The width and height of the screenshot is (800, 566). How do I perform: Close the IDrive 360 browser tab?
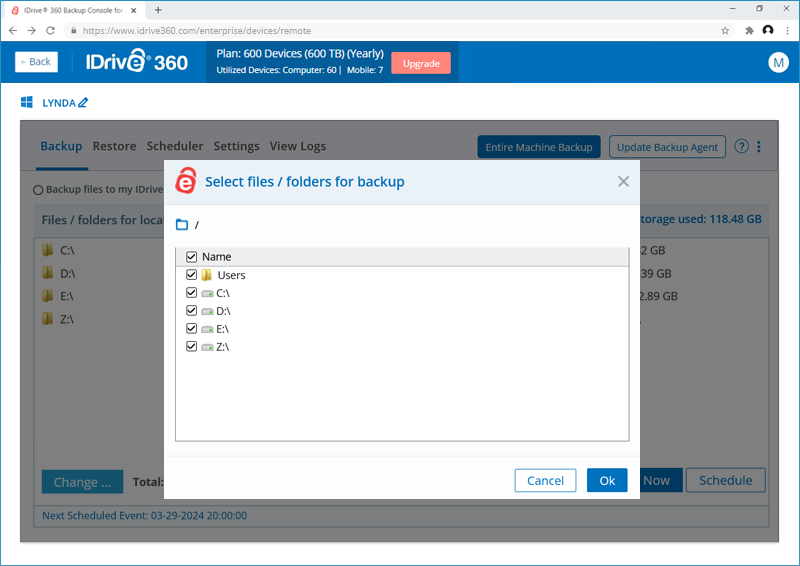(x=134, y=10)
